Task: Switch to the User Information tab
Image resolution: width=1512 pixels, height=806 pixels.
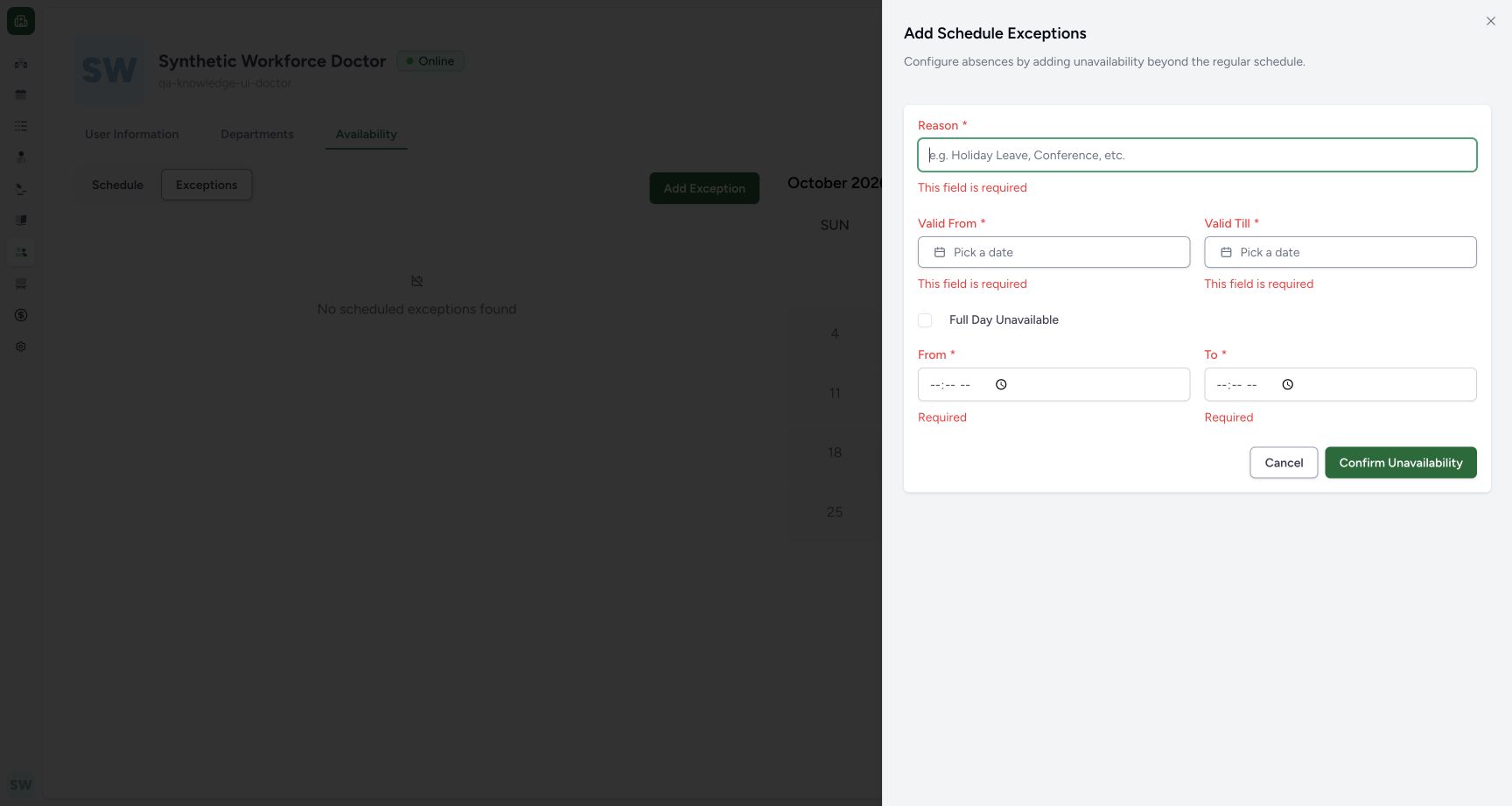Action: pos(132,134)
